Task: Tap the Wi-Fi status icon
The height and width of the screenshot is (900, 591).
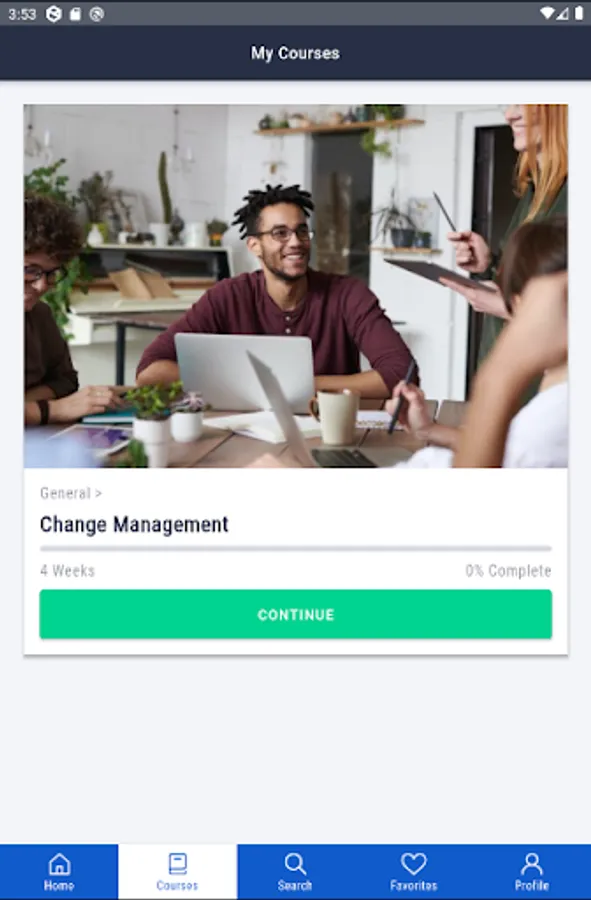Action: pos(548,13)
